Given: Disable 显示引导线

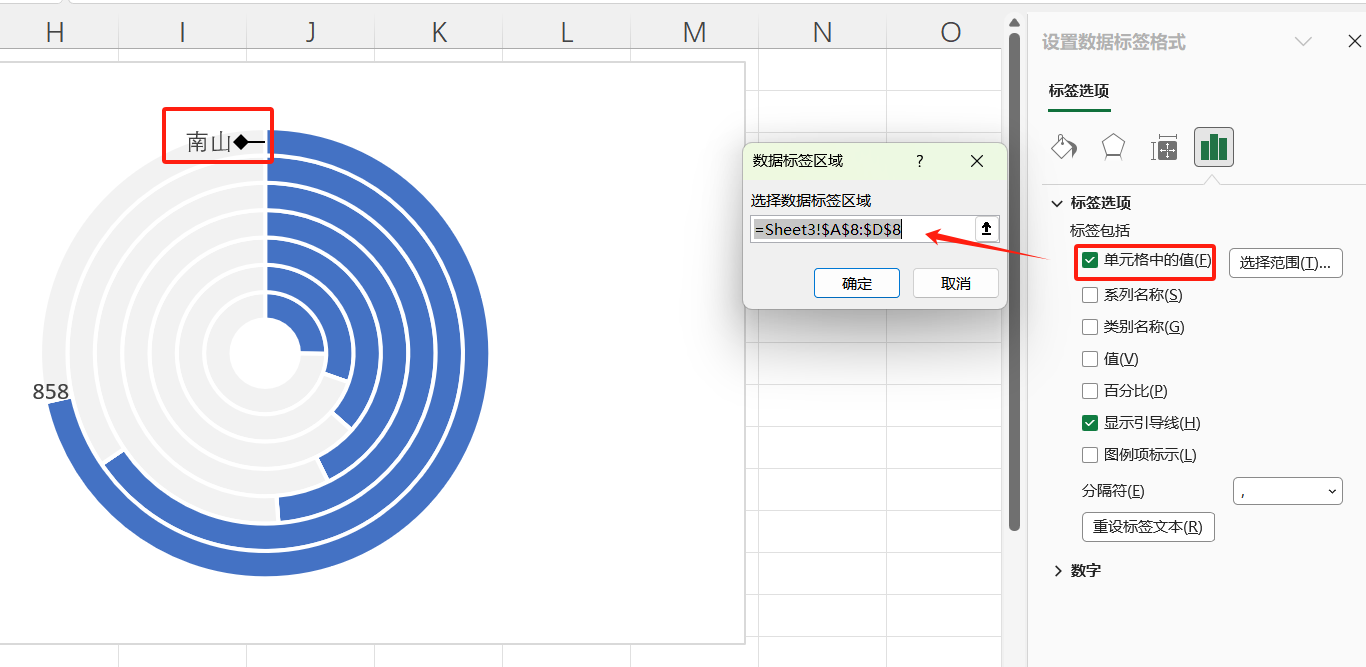Looking at the screenshot, I should [1089, 422].
